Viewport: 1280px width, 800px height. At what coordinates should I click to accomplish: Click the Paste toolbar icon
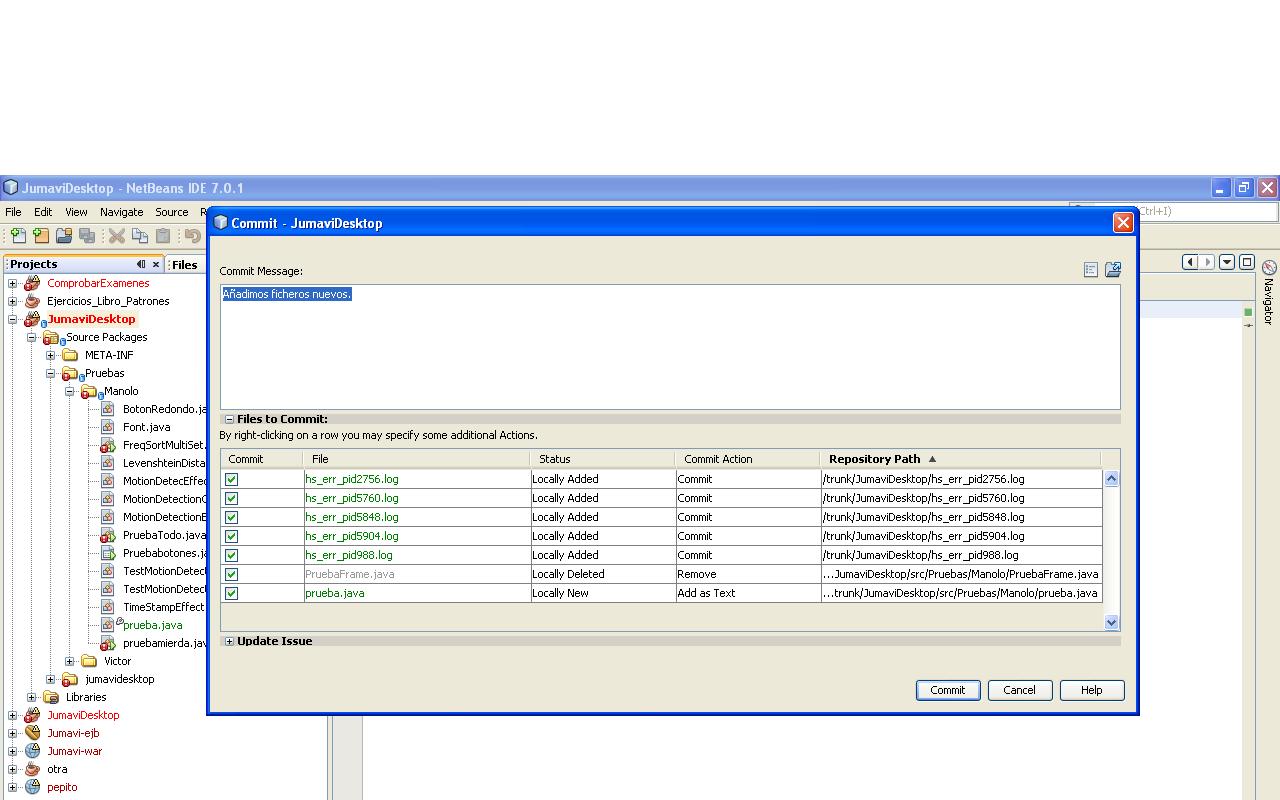161,235
